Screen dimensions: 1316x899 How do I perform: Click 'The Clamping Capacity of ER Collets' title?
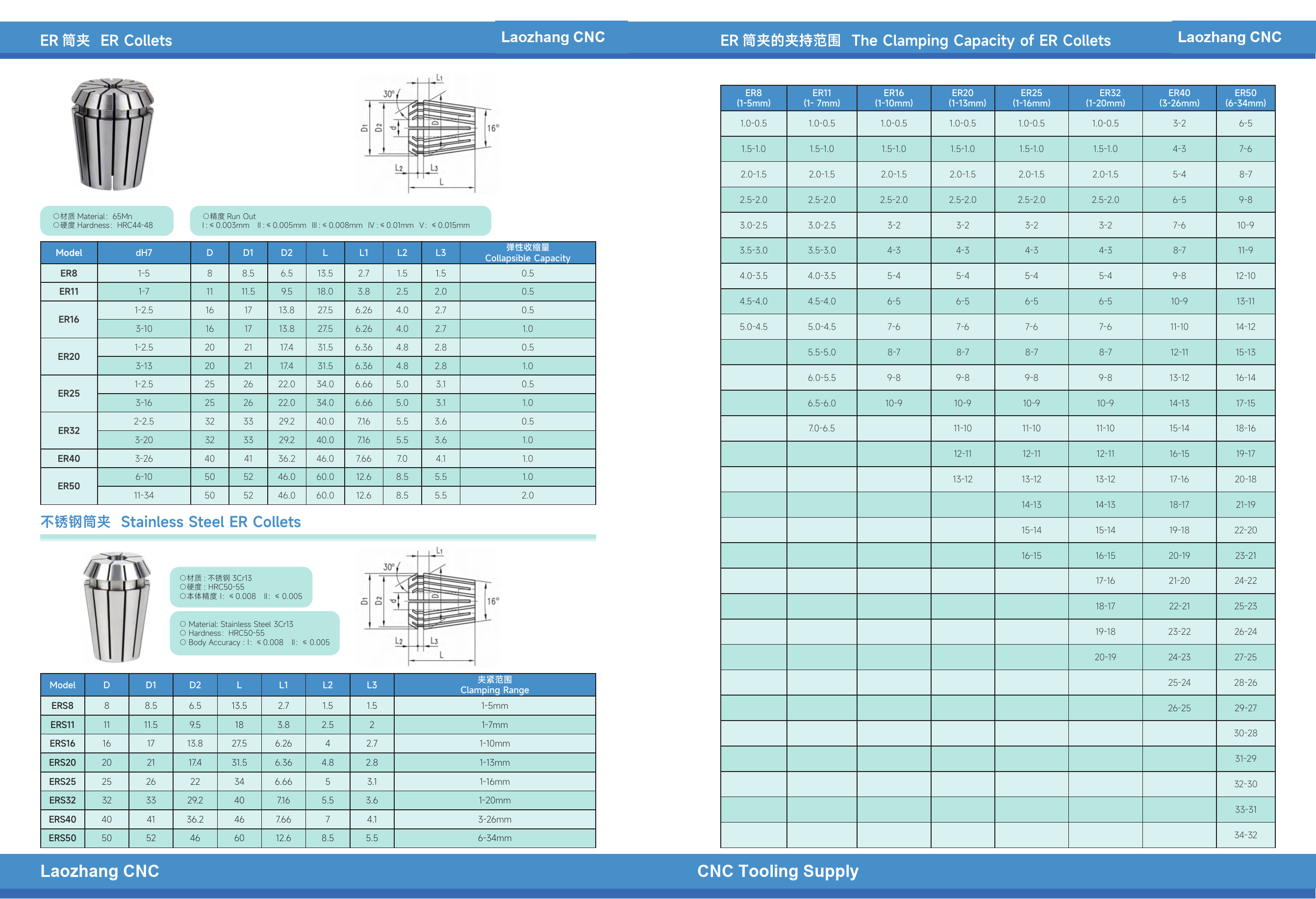coord(915,41)
